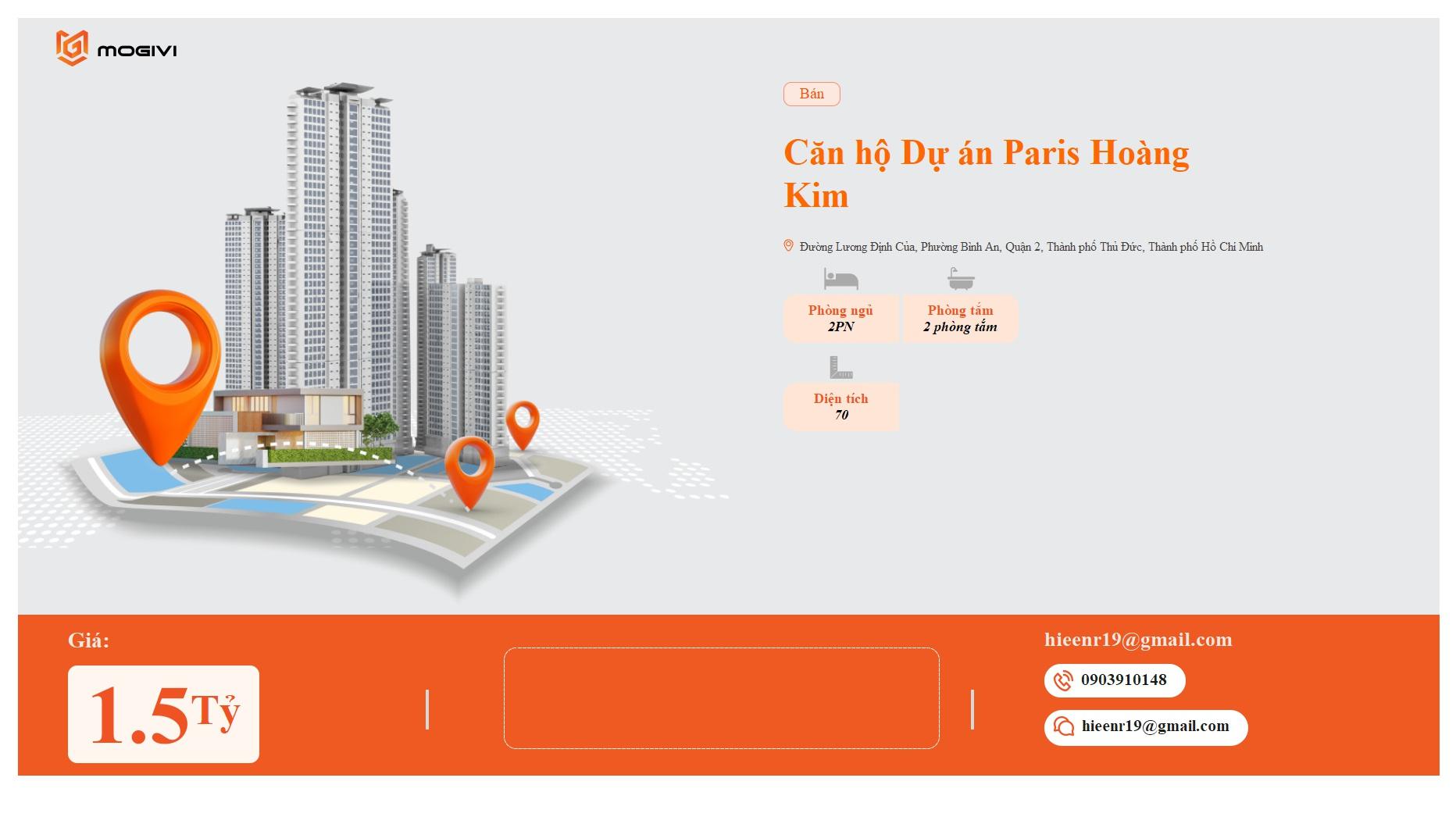Click the address text Đường Lương Định Của
The image size is (1456, 817).
click(x=1031, y=247)
